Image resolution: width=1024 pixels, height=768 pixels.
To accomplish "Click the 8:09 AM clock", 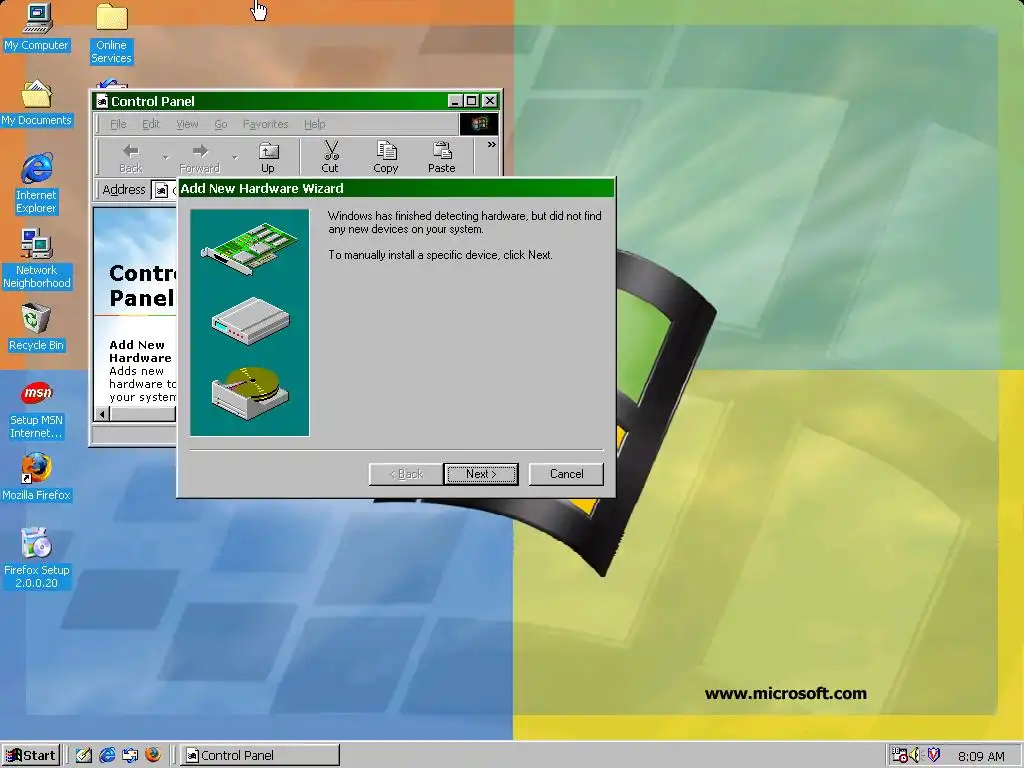I will (x=981, y=756).
